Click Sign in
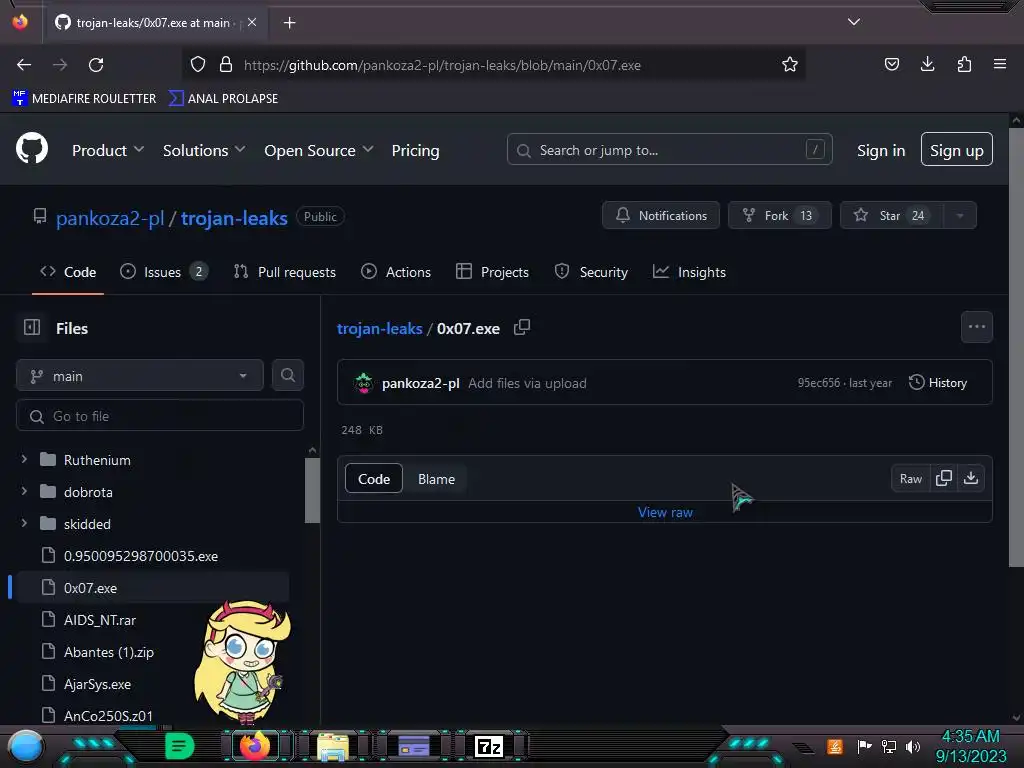This screenshot has height=768, width=1024. (x=881, y=150)
